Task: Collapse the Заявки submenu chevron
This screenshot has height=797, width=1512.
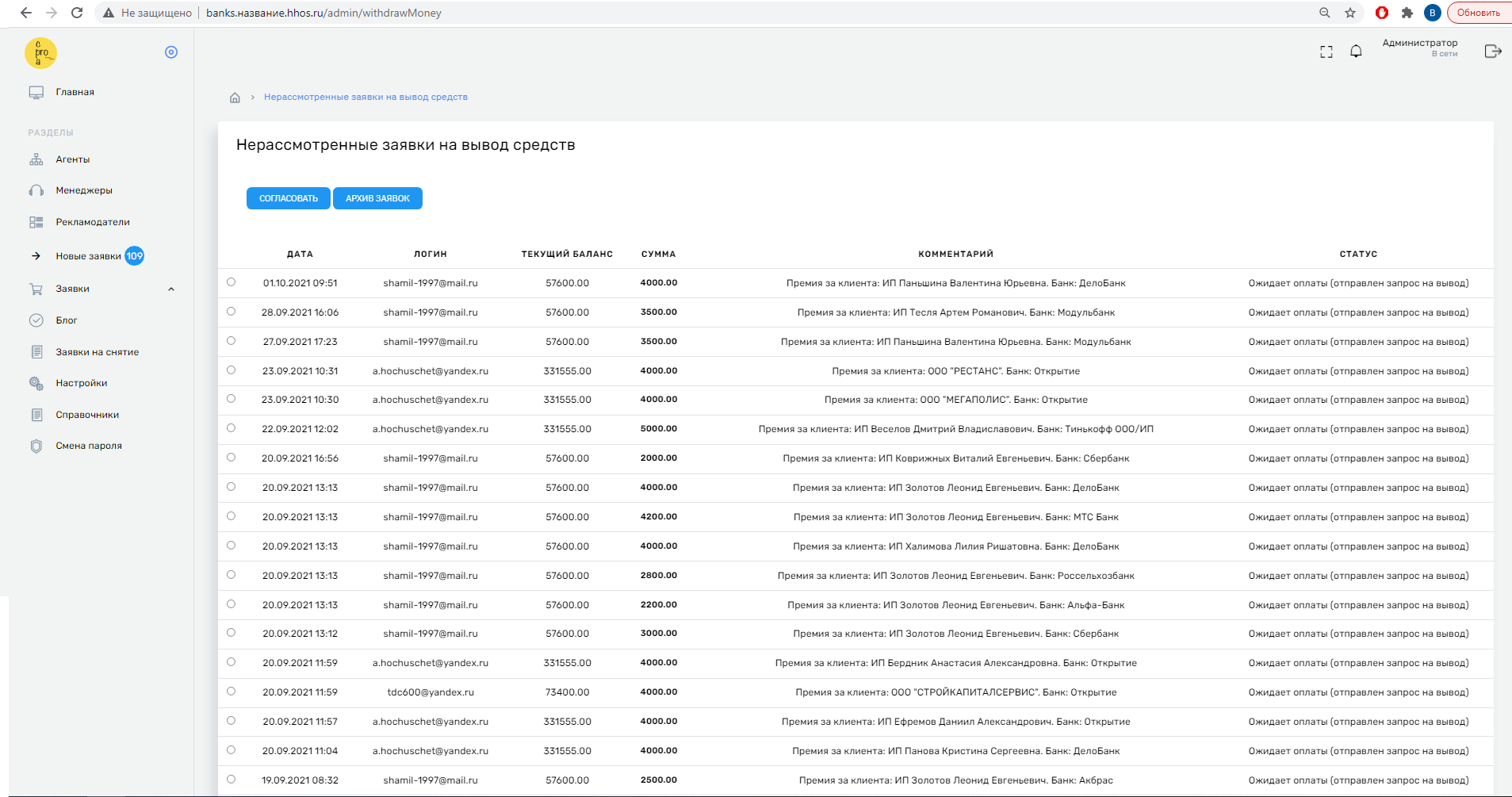Action: (171, 289)
